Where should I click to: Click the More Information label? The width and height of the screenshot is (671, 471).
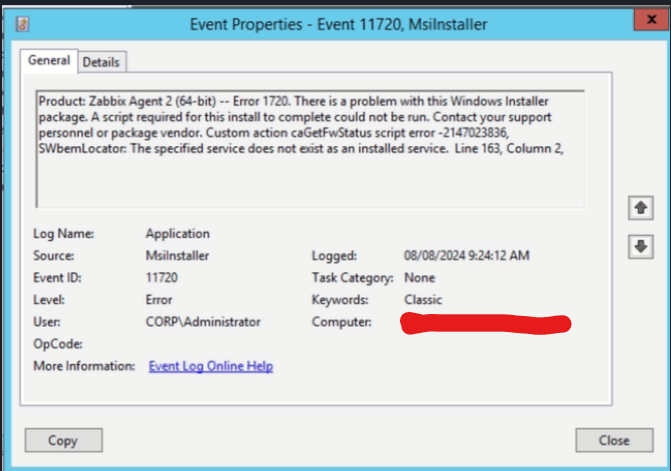coord(84,366)
